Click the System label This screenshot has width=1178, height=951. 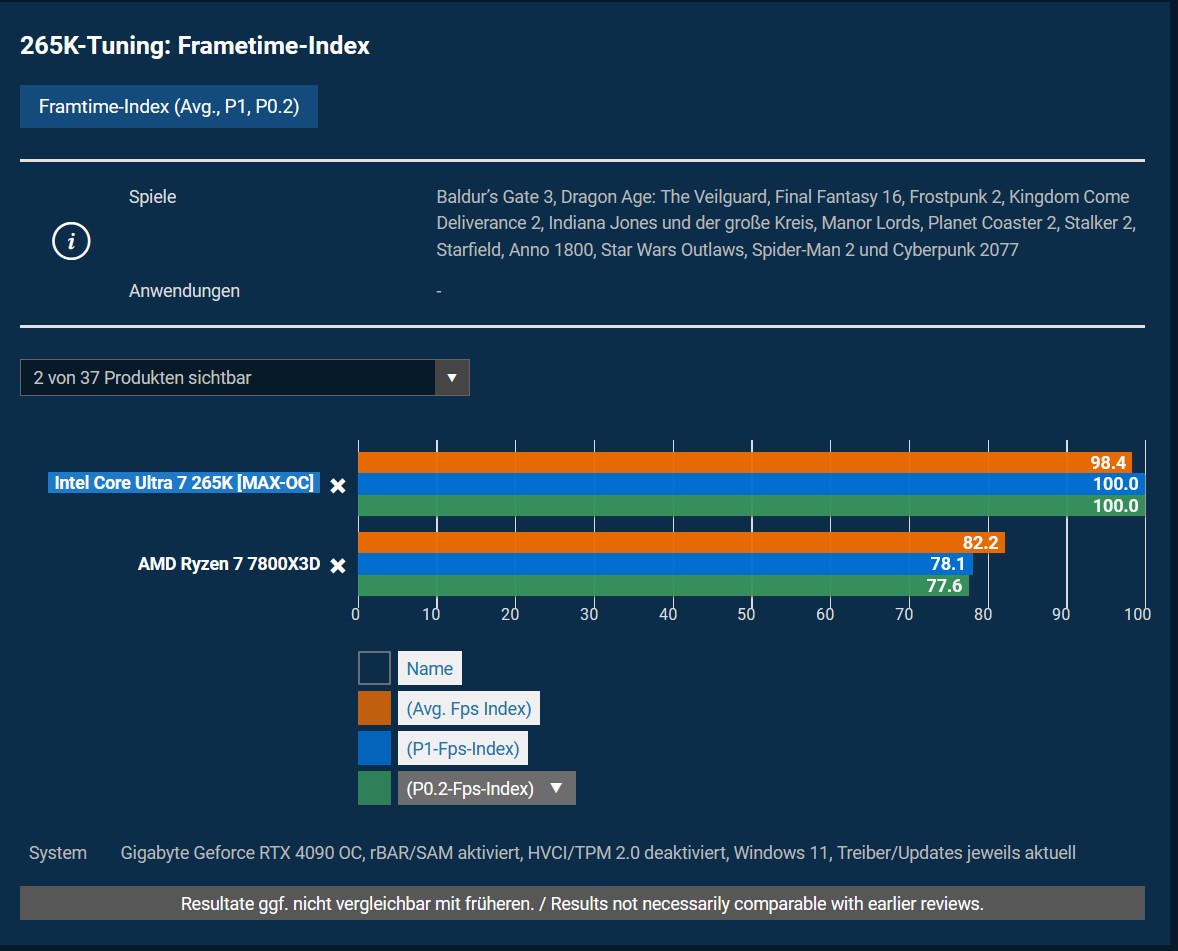point(58,853)
